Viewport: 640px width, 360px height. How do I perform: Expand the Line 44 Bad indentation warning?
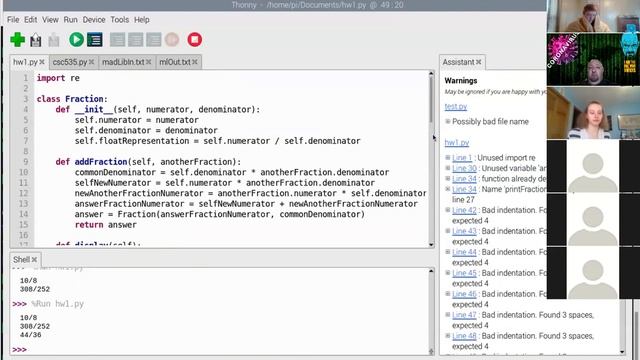(448, 252)
